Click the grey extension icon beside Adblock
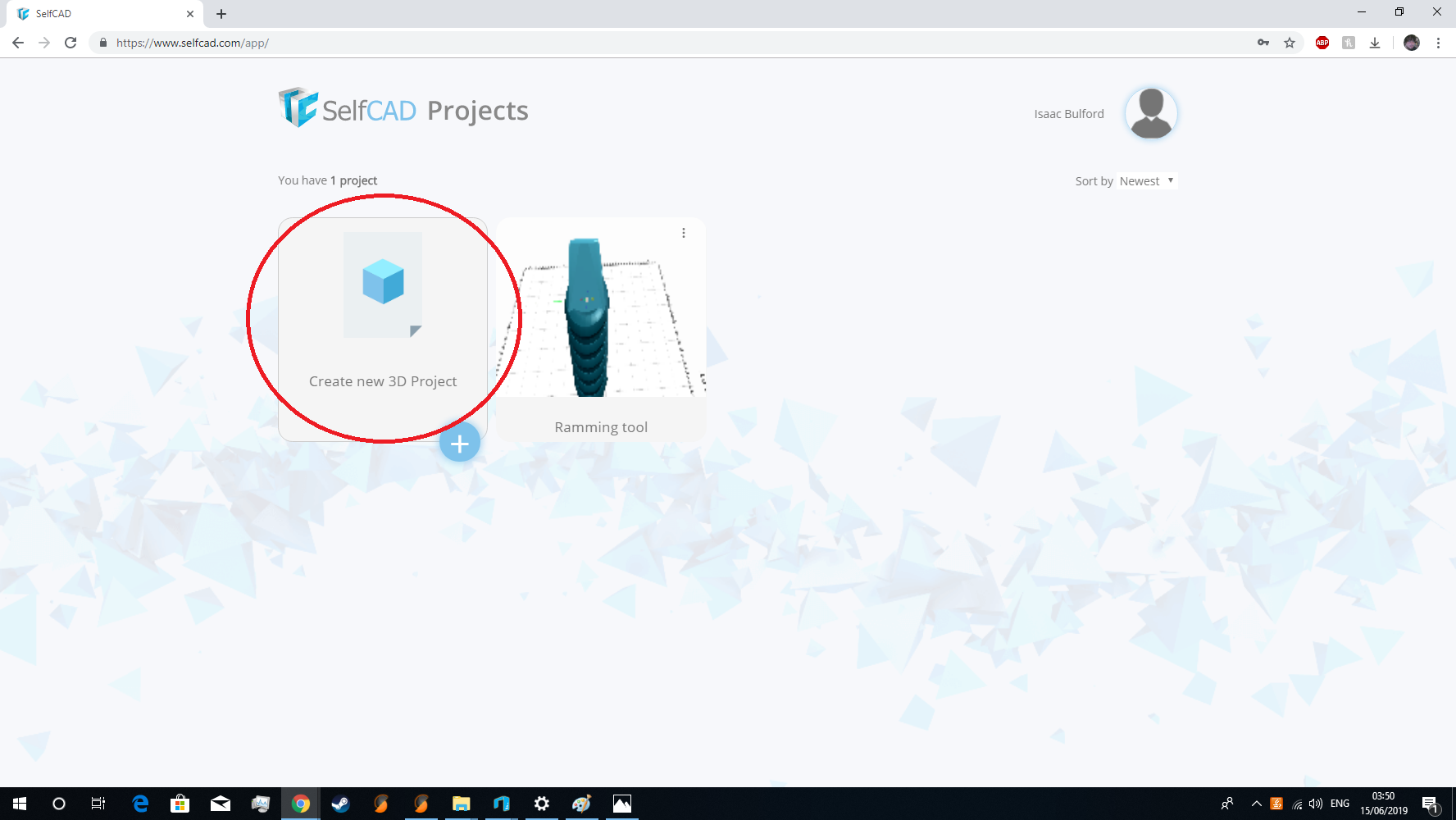This screenshot has width=1456, height=820. tap(1349, 43)
